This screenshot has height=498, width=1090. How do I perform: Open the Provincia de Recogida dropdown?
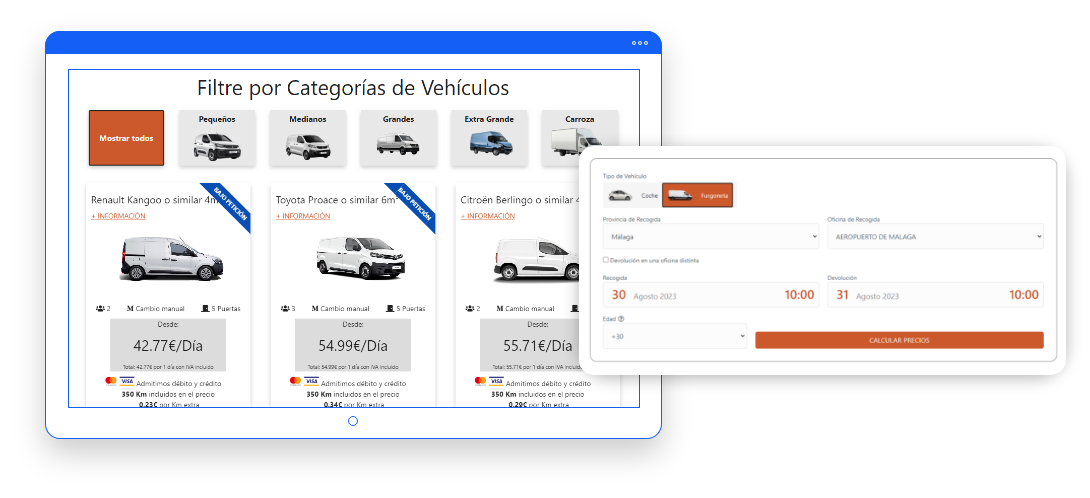710,237
